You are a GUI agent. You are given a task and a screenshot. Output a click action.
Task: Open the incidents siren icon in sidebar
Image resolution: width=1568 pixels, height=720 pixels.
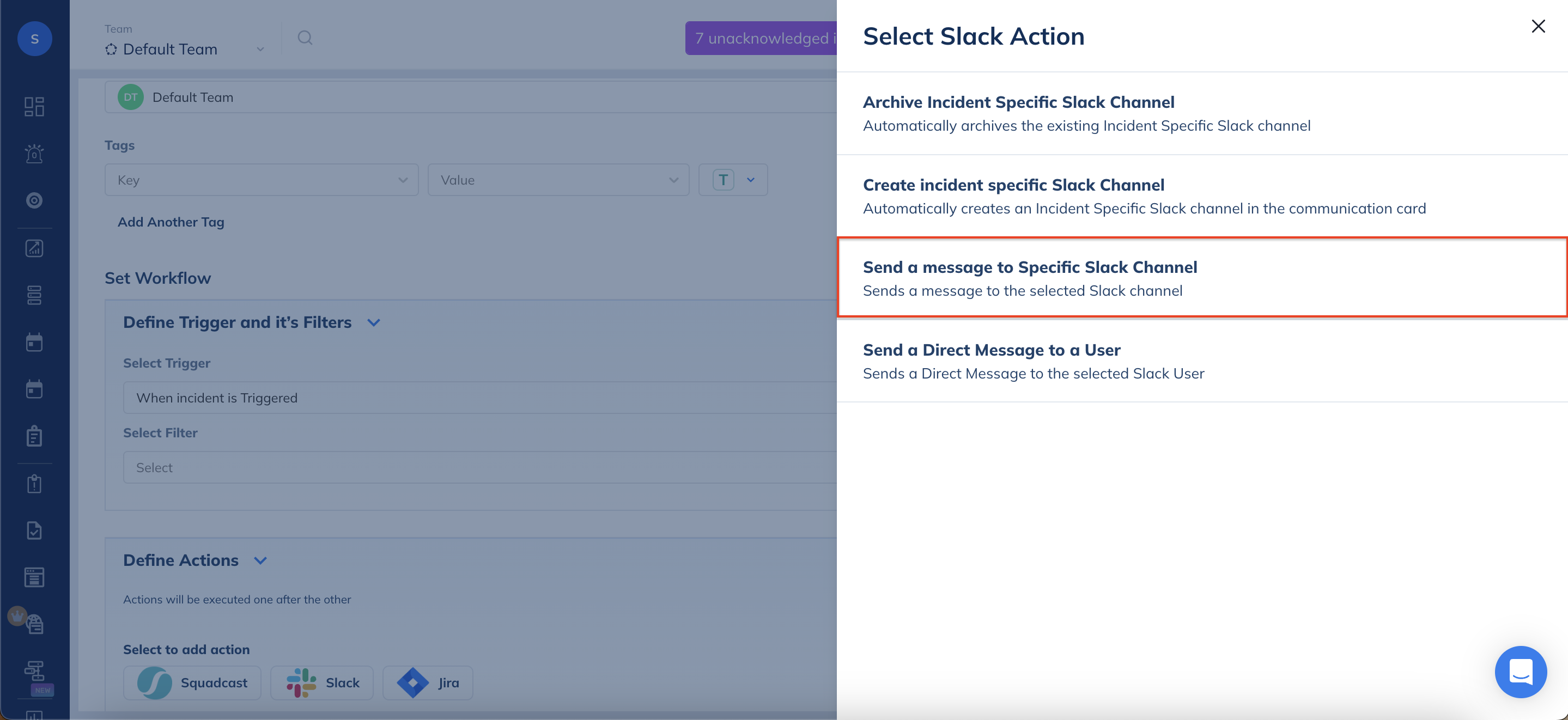[x=34, y=154]
